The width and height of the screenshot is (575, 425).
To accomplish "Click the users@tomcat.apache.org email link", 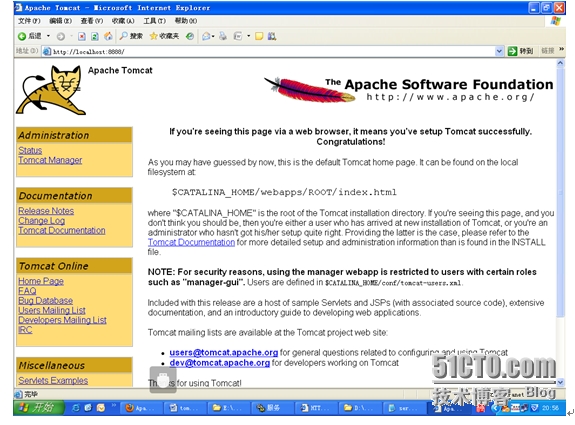I will [x=224, y=352].
